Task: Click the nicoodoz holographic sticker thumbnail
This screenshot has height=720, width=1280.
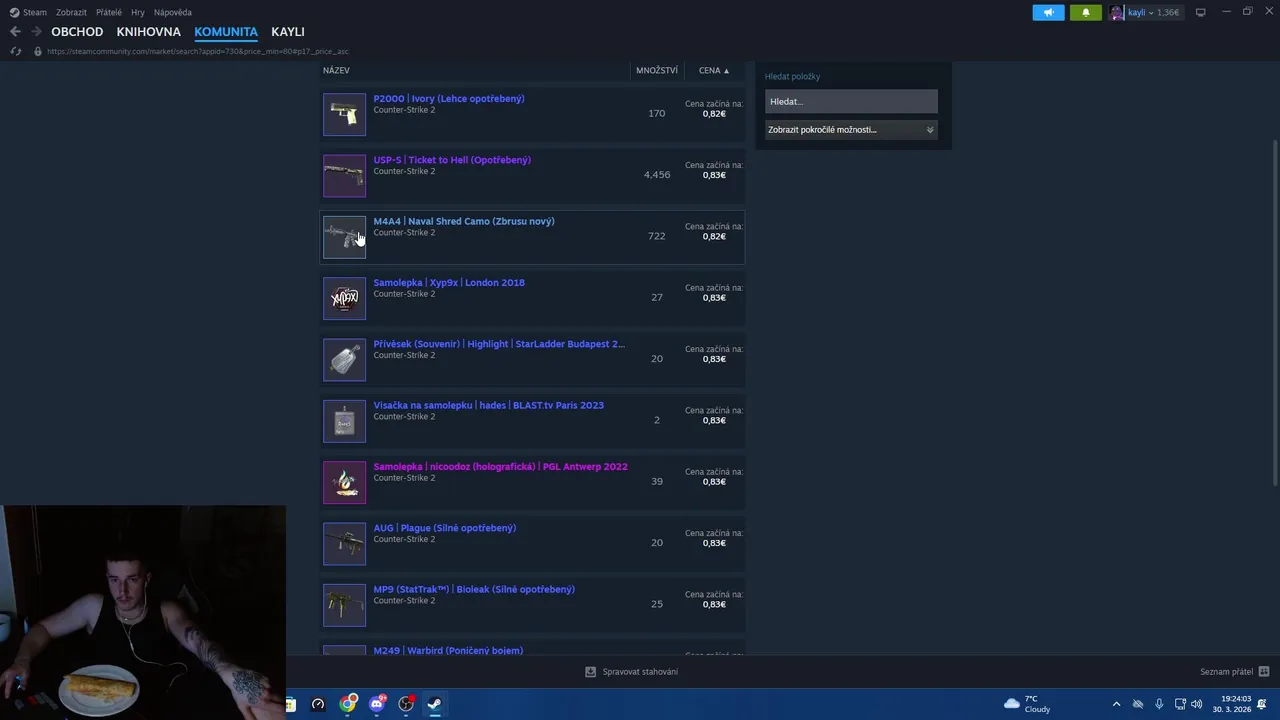Action: coord(344,482)
